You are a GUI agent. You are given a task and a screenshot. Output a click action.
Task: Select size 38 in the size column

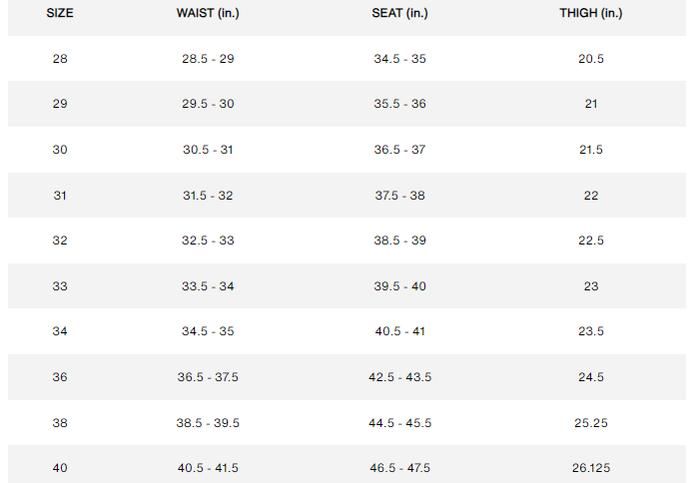point(60,423)
